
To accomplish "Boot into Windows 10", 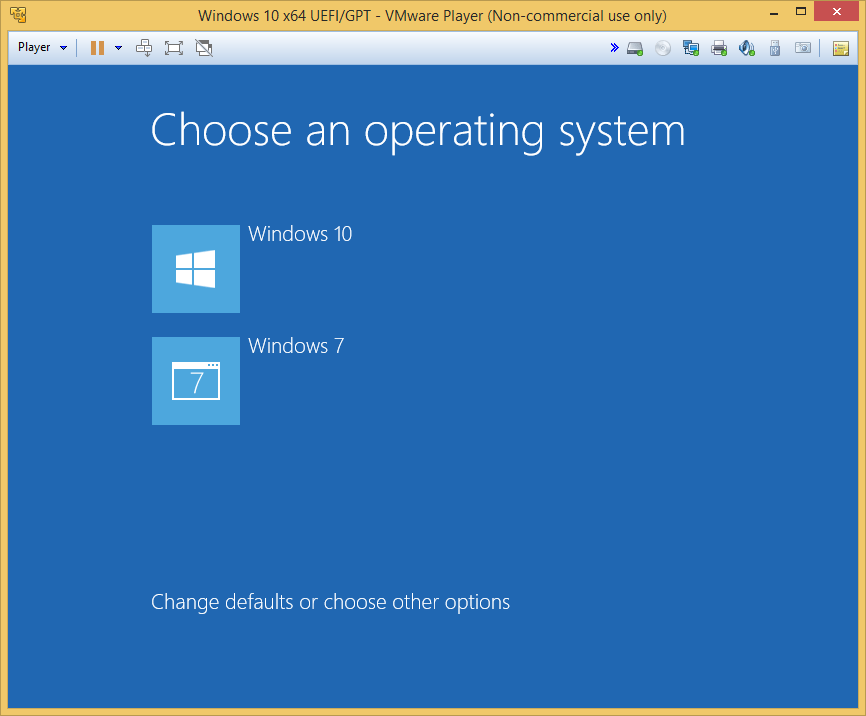I will 196,269.
